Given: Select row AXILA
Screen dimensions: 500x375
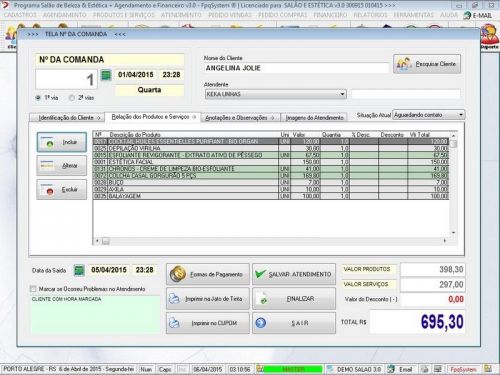Looking at the screenshot, I should pyautogui.click(x=271, y=189).
